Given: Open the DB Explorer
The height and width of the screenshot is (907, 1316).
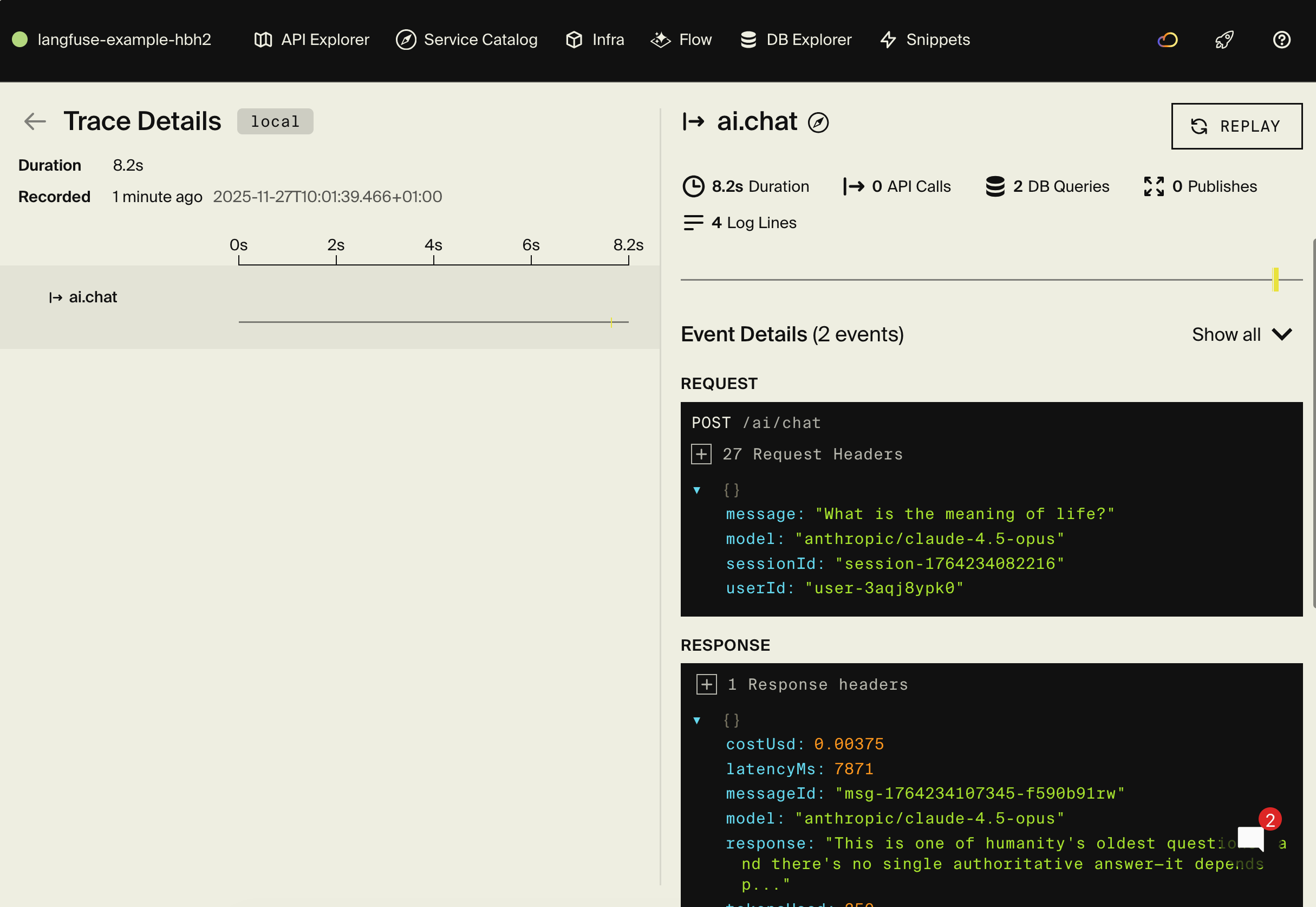Looking at the screenshot, I should [795, 40].
